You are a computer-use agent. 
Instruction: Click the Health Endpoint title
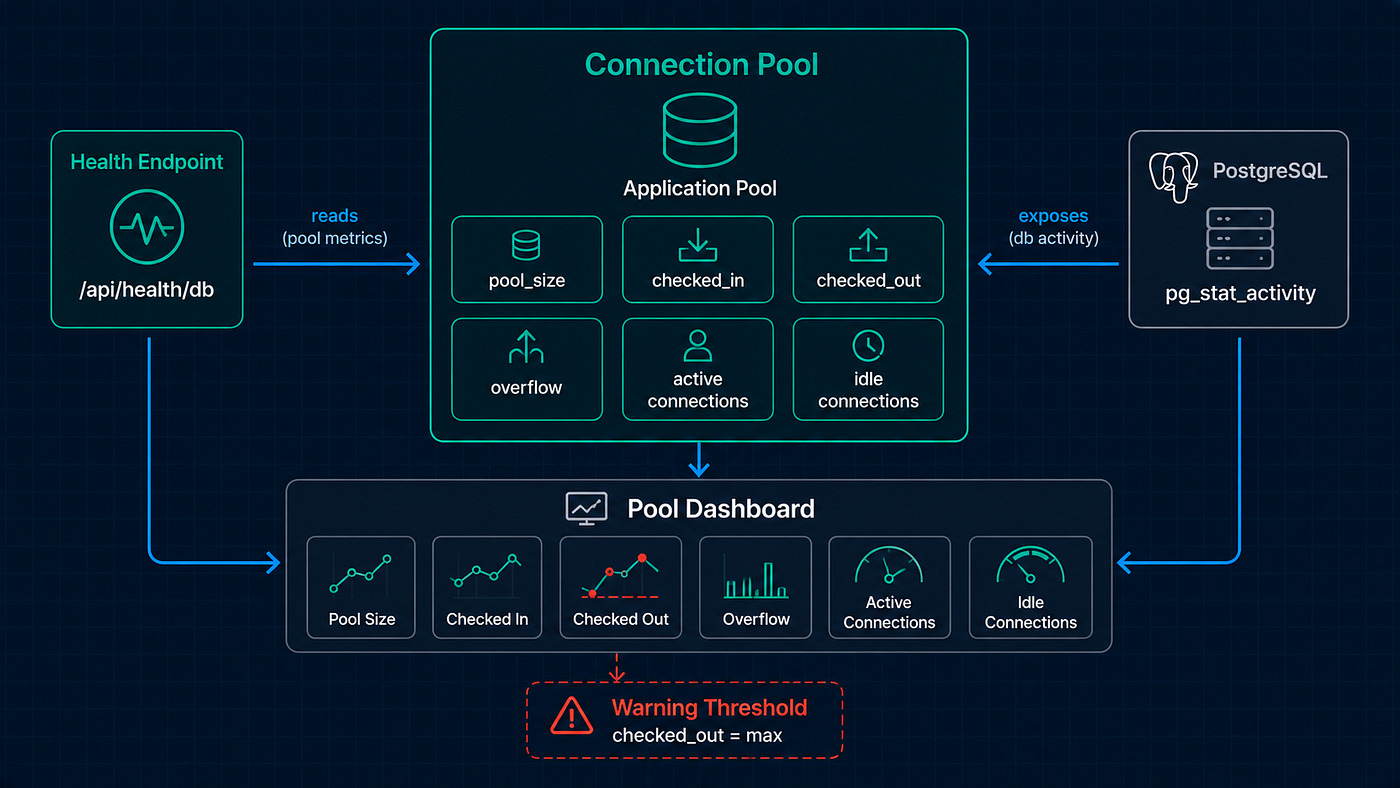tap(147, 162)
